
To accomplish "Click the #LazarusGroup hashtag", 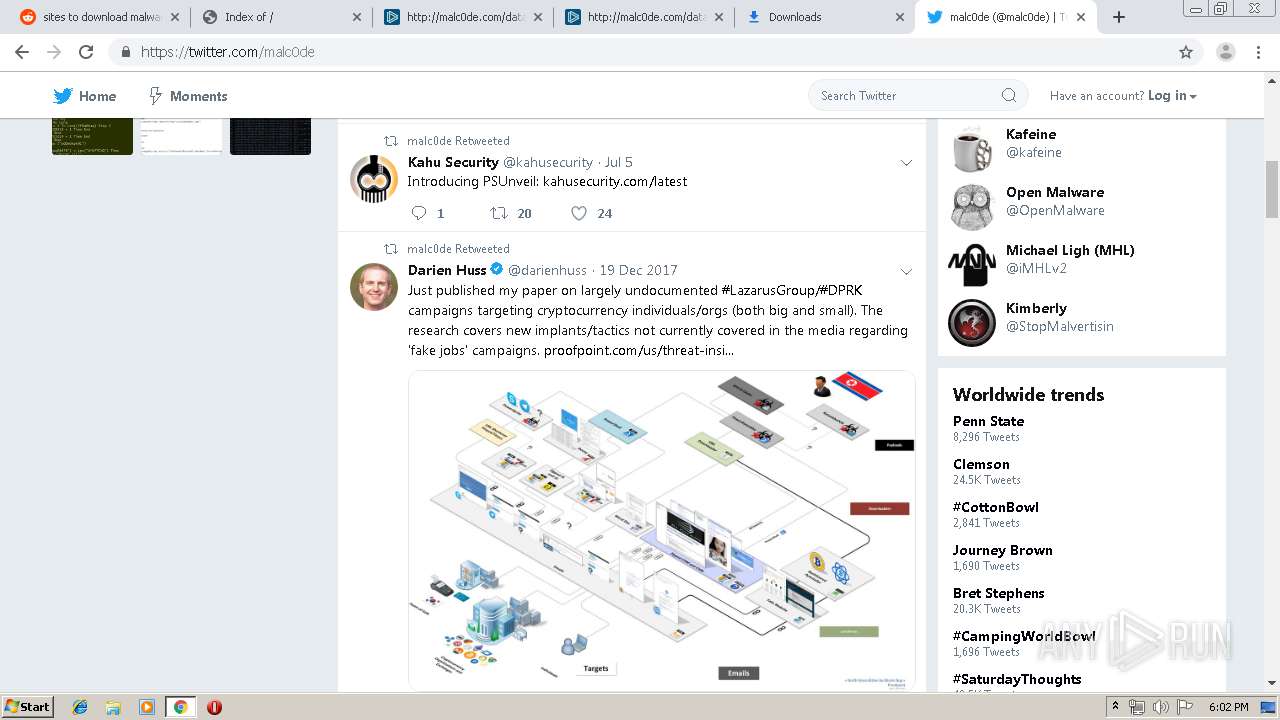I will pos(767,290).
